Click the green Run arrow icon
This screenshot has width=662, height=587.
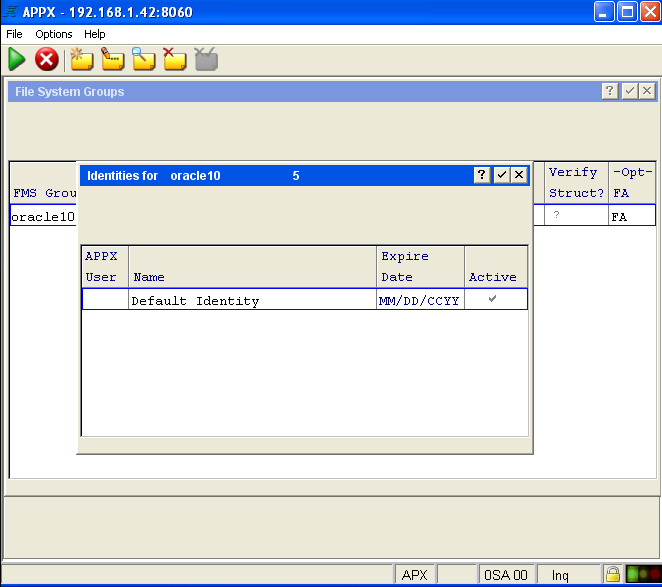[x=17, y=60]
